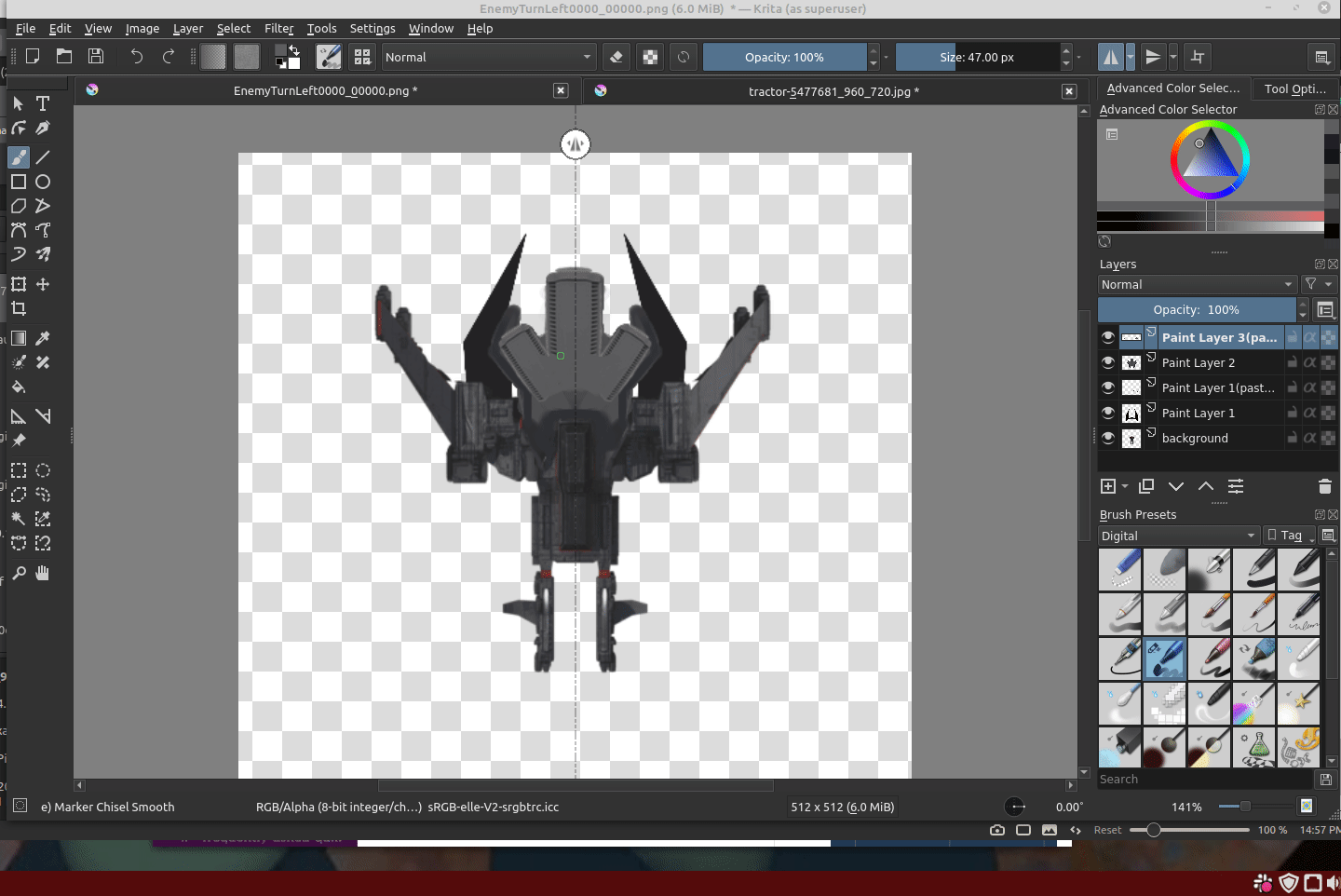1341x896 pixels.
Task: Toggle eraser mode in toolbar
Action: (x=616, y=57)
